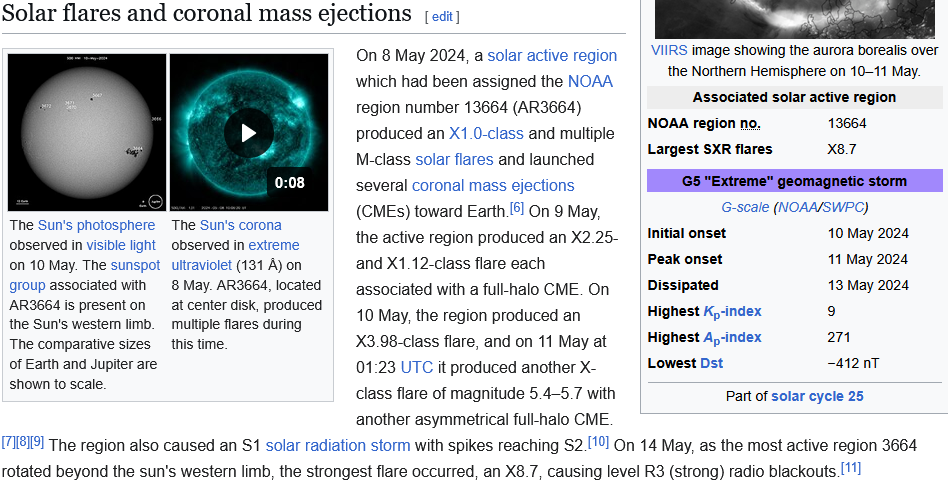Jump to citation 10
The width and height of the screenshot is (948, 499).
coord(599,442)
